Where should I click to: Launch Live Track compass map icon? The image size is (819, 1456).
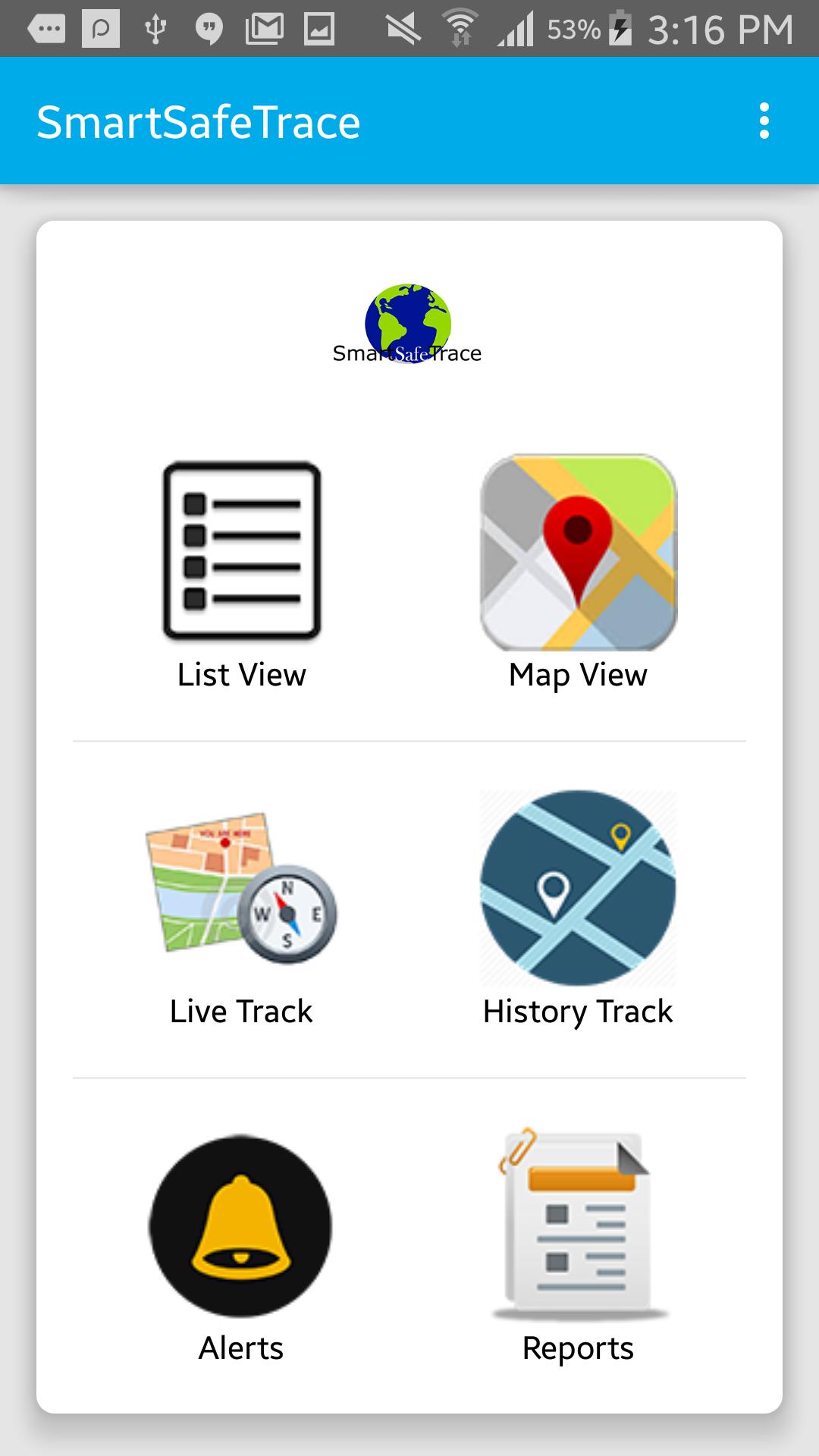coord(241,888)
